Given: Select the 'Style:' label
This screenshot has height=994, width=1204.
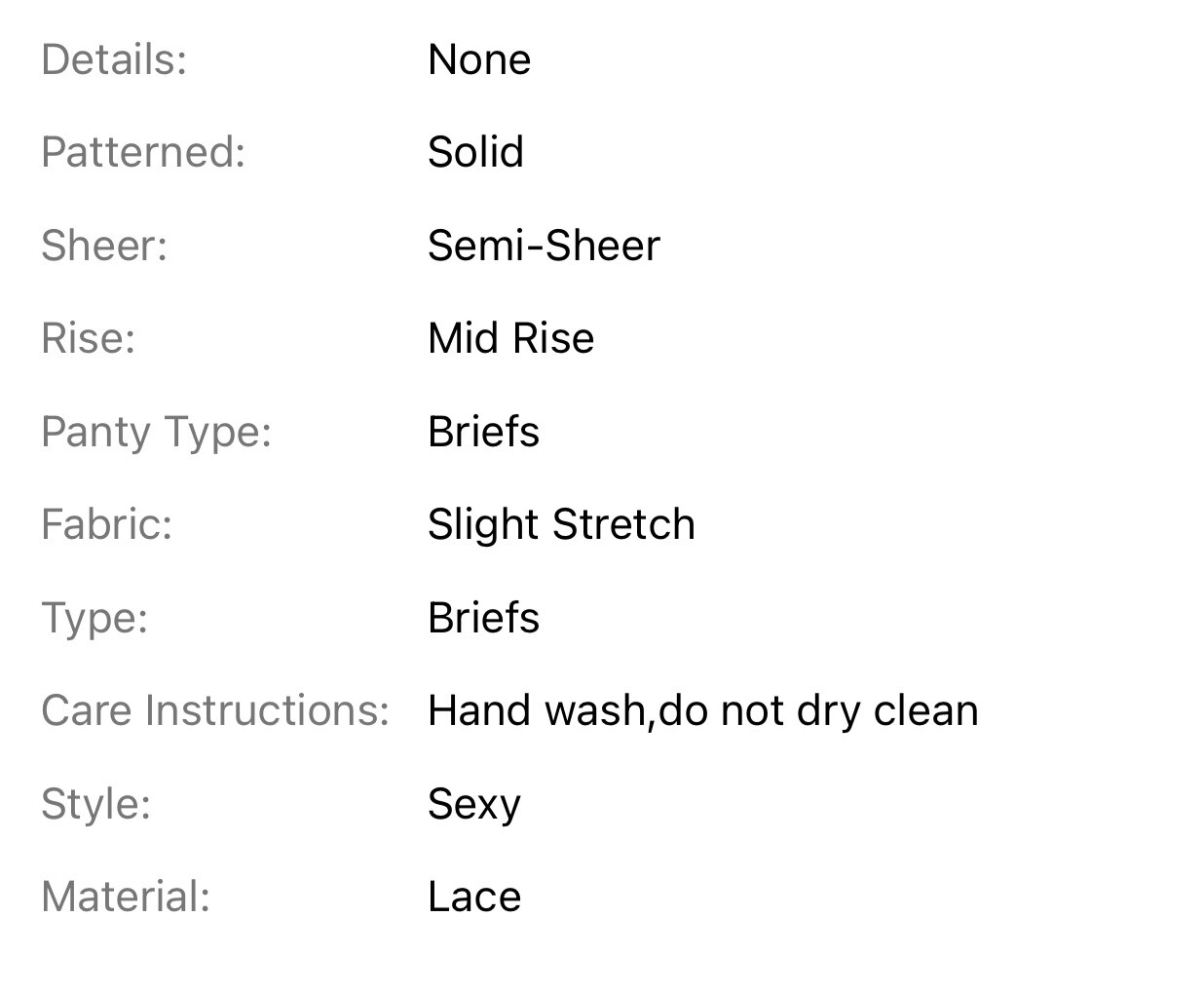Looking at the screenshot, I should [95, 804].
